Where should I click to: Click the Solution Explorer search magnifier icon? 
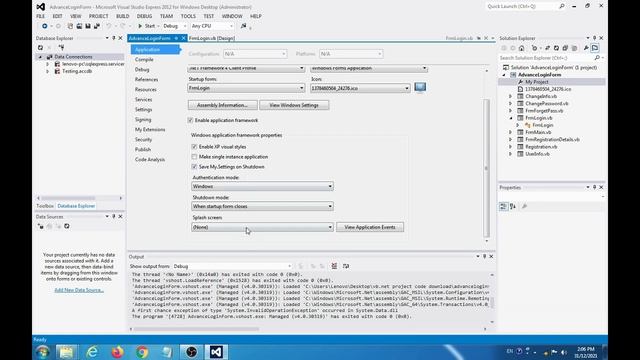597,58
